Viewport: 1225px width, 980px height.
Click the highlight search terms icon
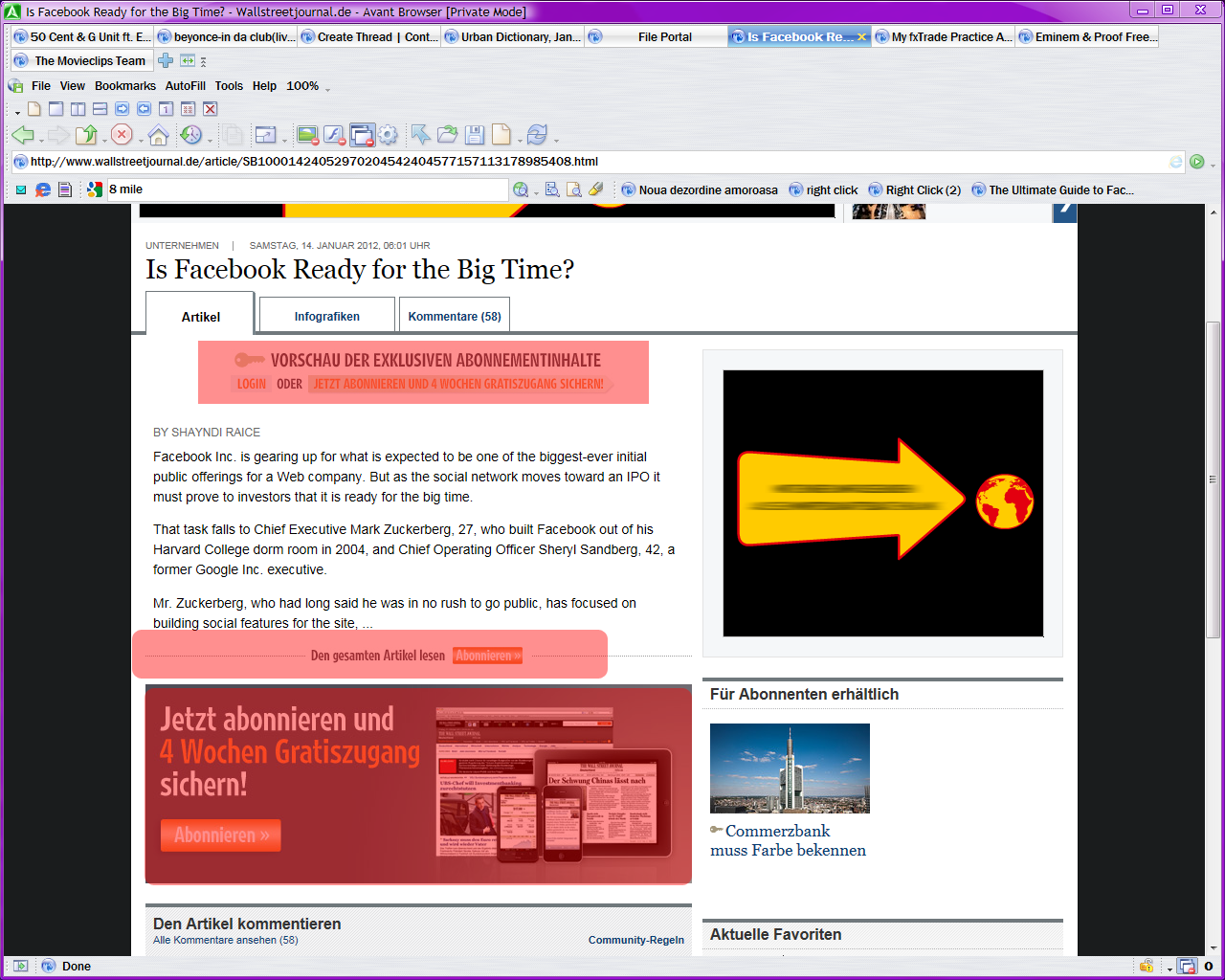pyautogui.click(x=596, y=189)
